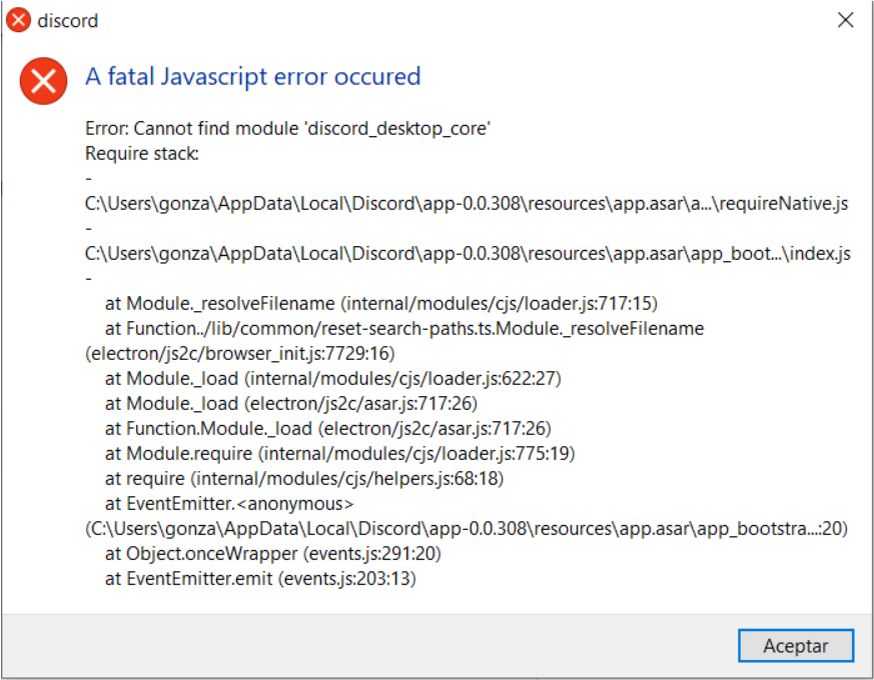Click the 'Require stack:' line
This screenshot has height=680, width=874.
point(142,153)
